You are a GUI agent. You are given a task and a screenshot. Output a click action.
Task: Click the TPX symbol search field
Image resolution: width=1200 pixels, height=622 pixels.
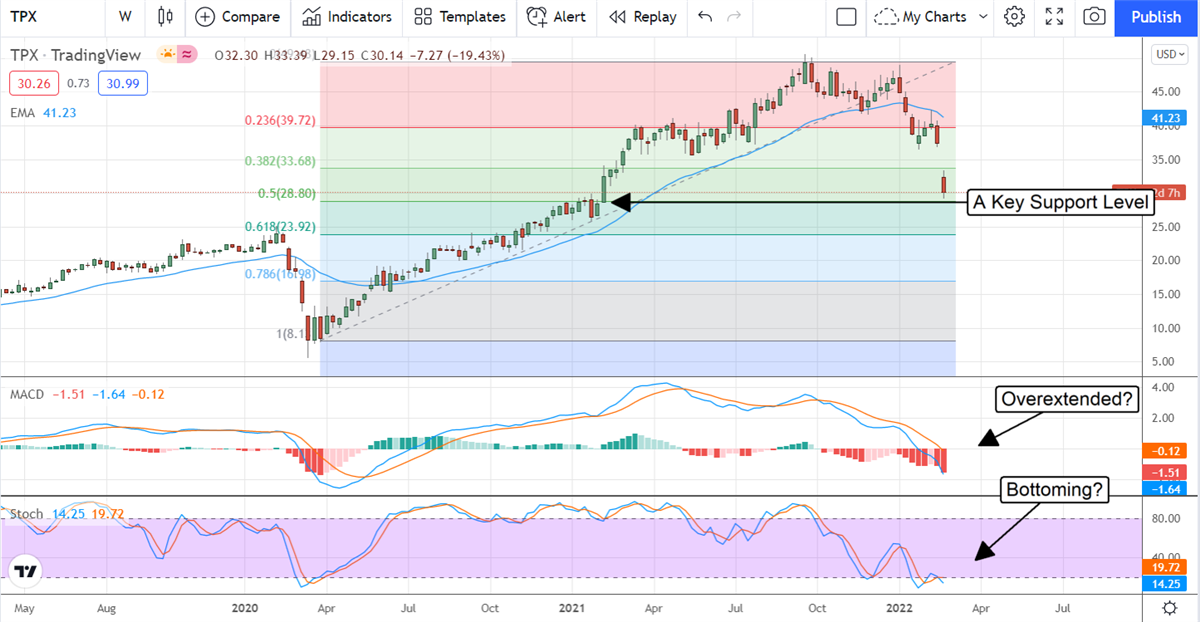point(25,16)
